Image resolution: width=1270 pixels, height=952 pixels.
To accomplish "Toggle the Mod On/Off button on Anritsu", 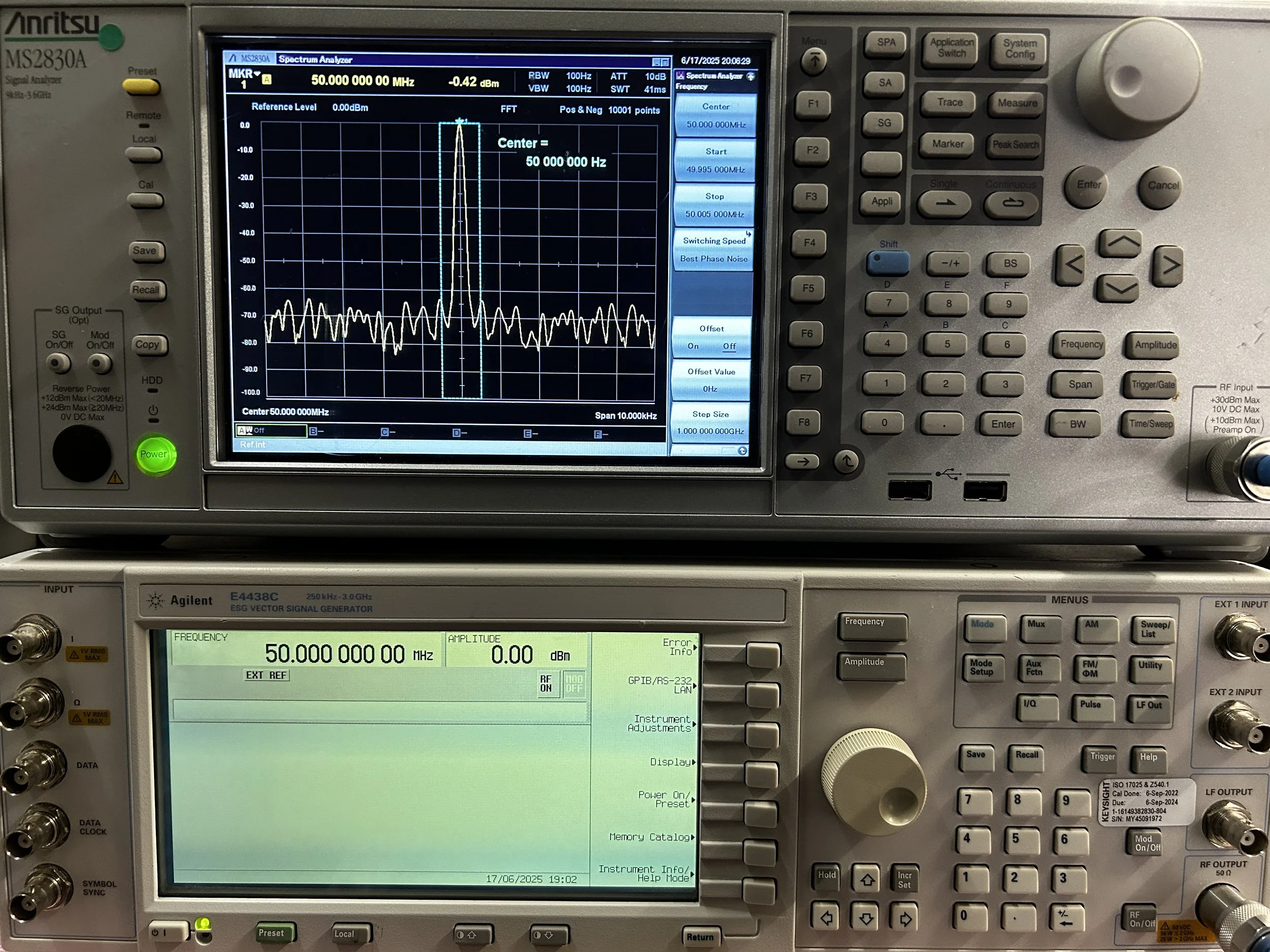I will tap(100, 363).
